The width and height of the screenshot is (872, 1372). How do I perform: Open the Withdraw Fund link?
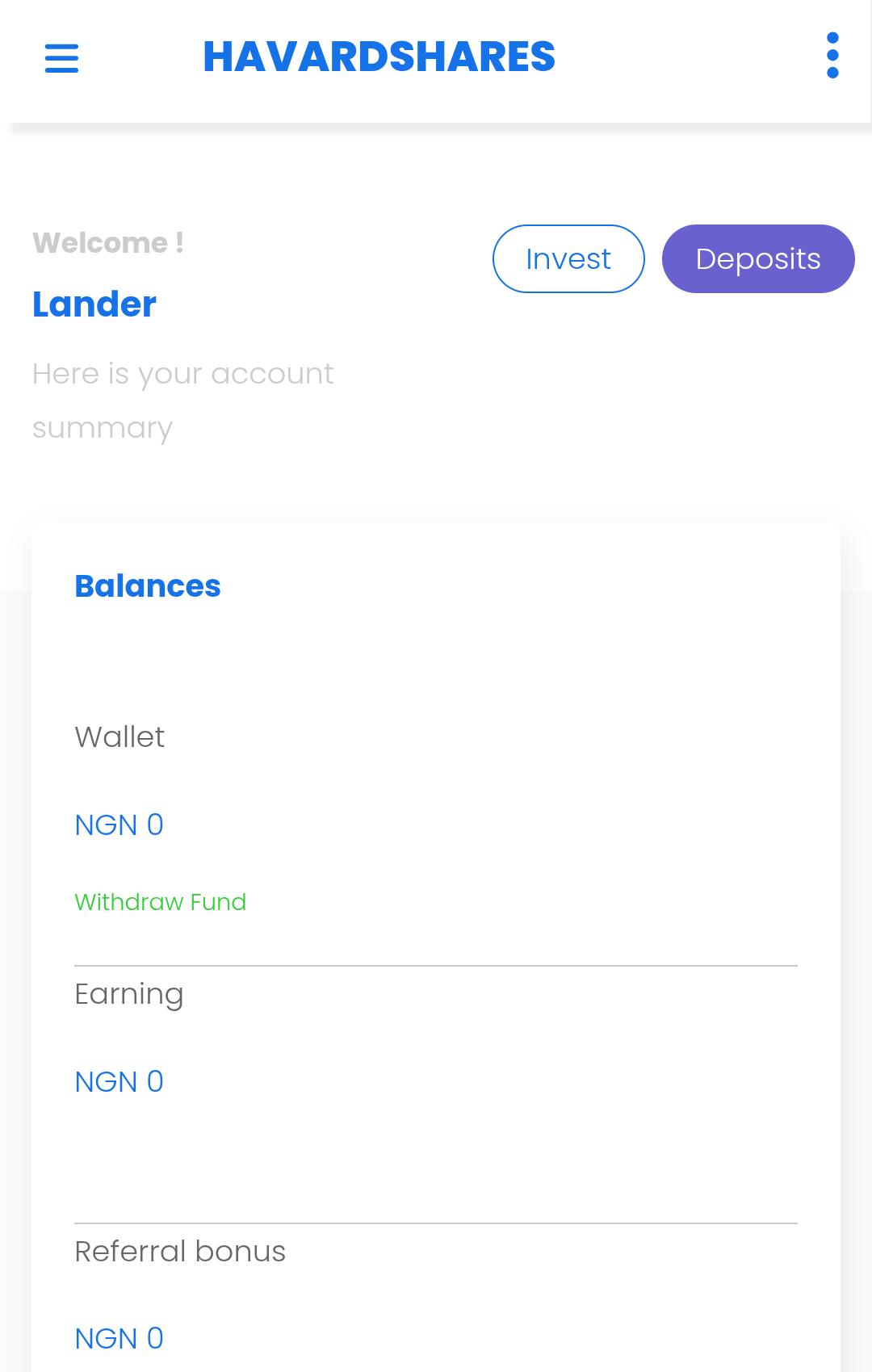[x=161, y=902]
